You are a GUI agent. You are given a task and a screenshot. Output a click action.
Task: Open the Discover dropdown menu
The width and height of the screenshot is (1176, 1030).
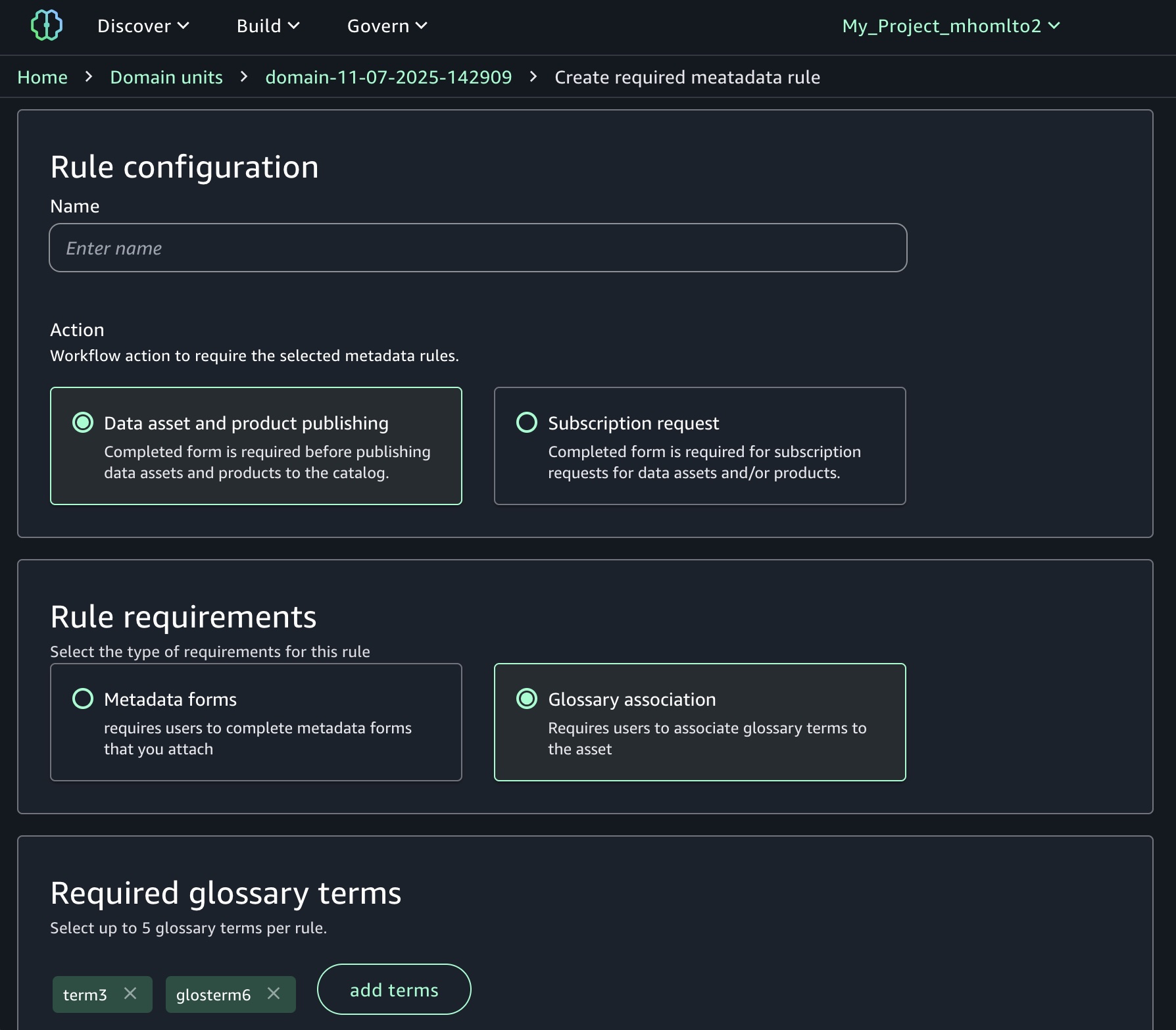pyautogui.click(x=143, y=26)
